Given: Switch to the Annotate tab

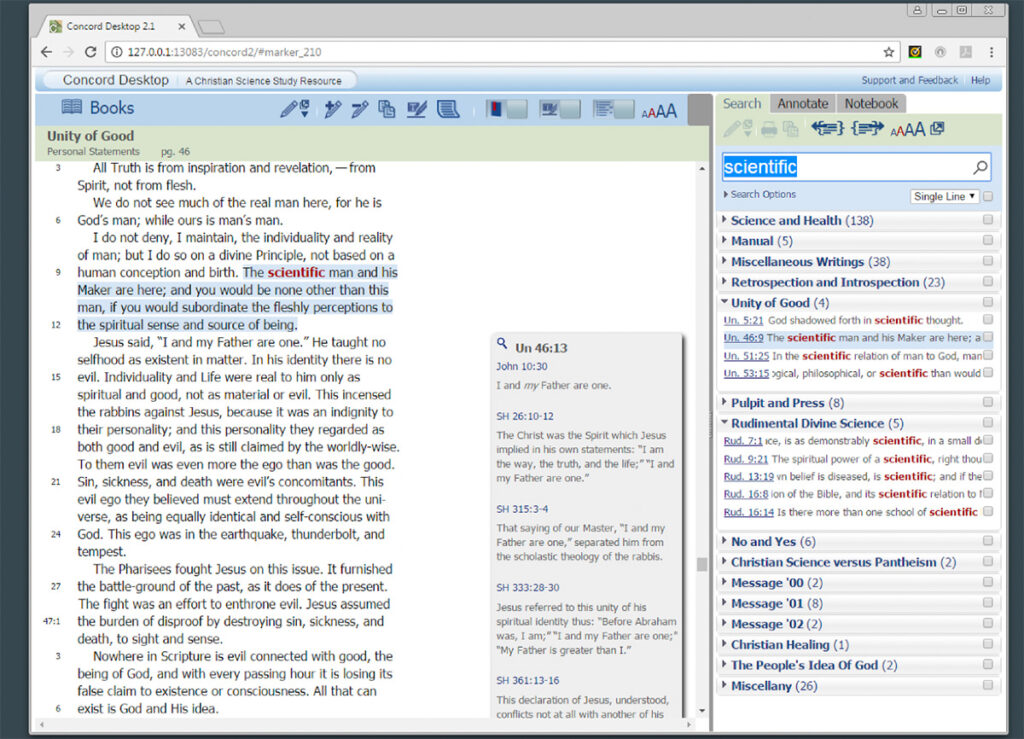Looking at the screenshot, I should click(803, 103).
